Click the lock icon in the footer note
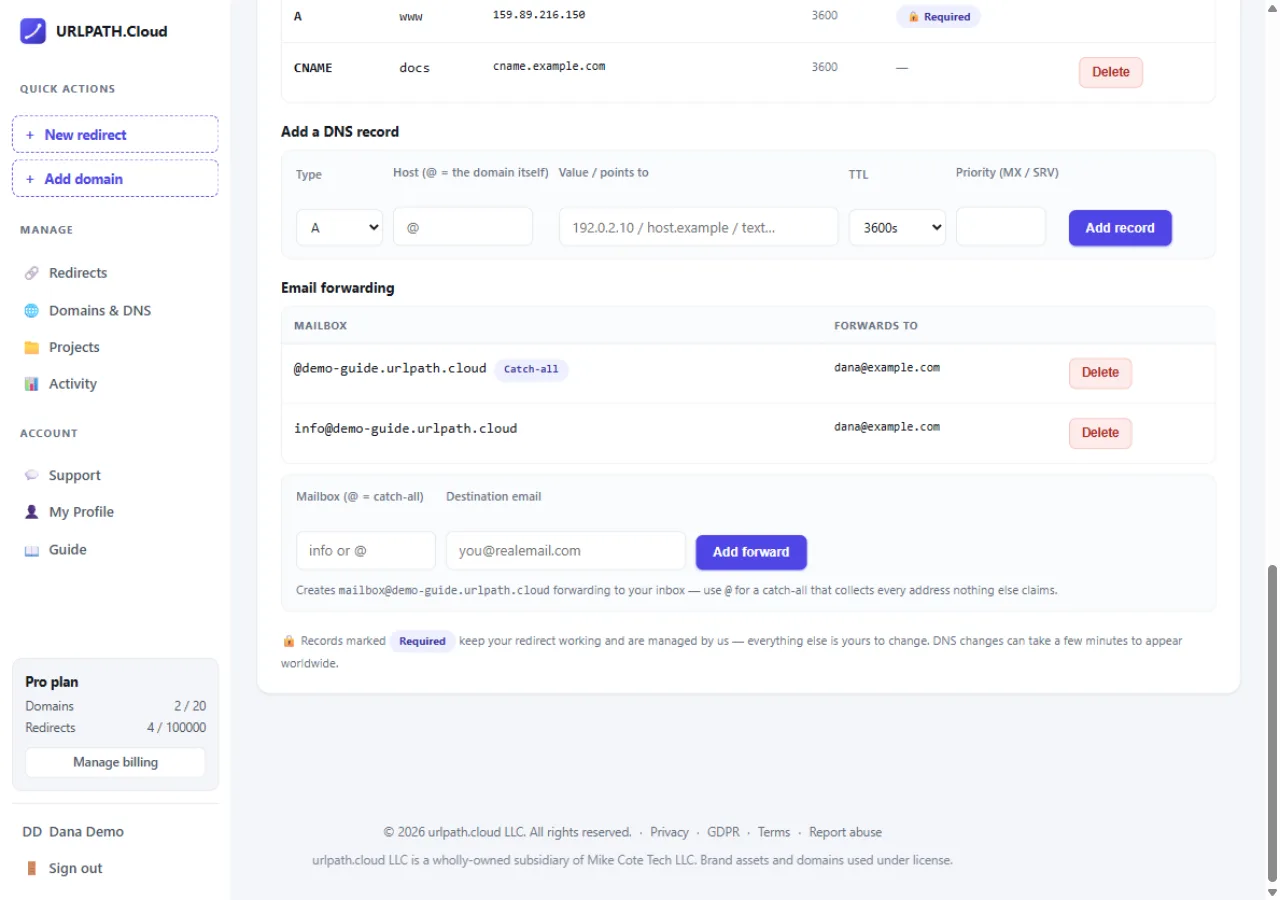 289,641
